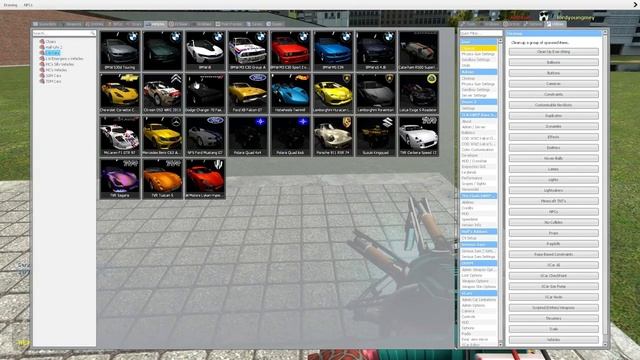Screen dimensions: 640x360
Task: Clean up Cameras
Action: click(x=553, y=84)
